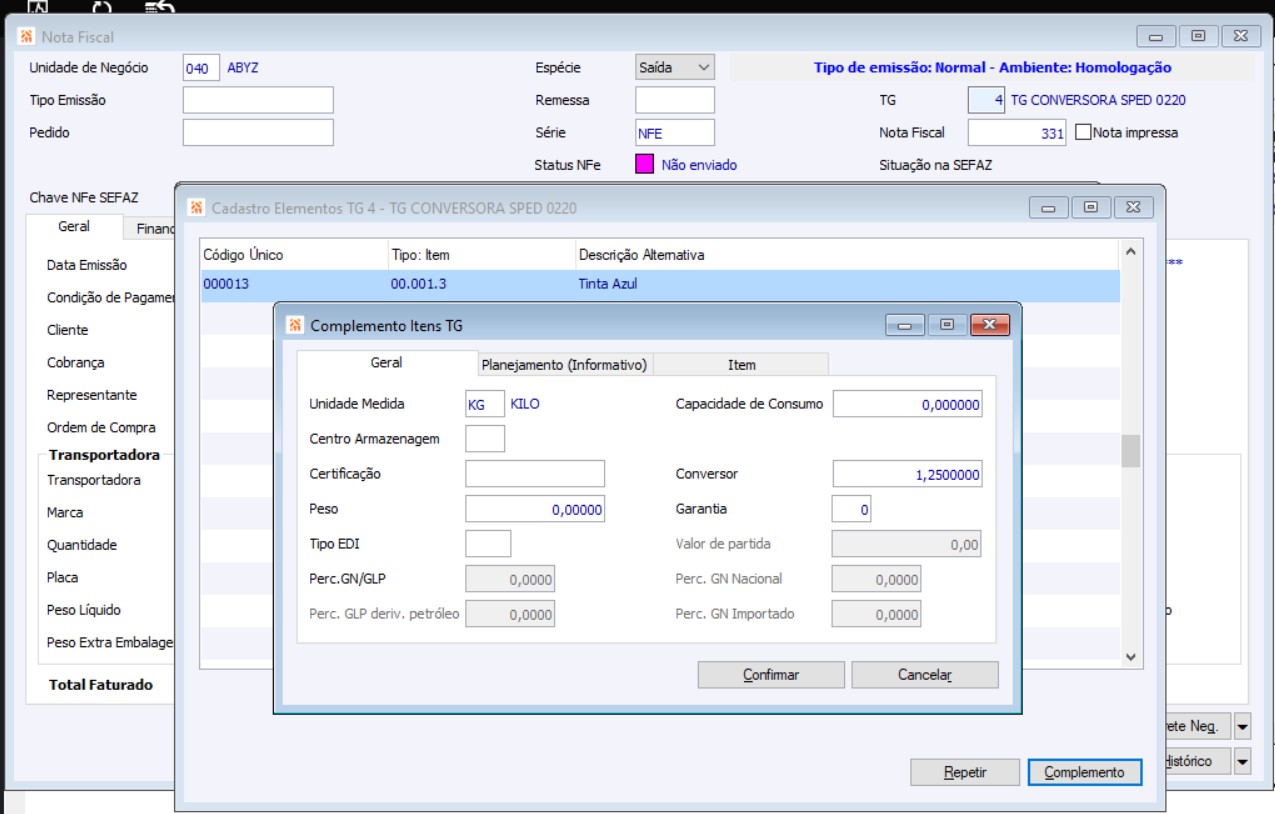Screen dimensions: 1275x814
Task: Click the Unidade Medida field containing KG
Action: click(485, 404)
